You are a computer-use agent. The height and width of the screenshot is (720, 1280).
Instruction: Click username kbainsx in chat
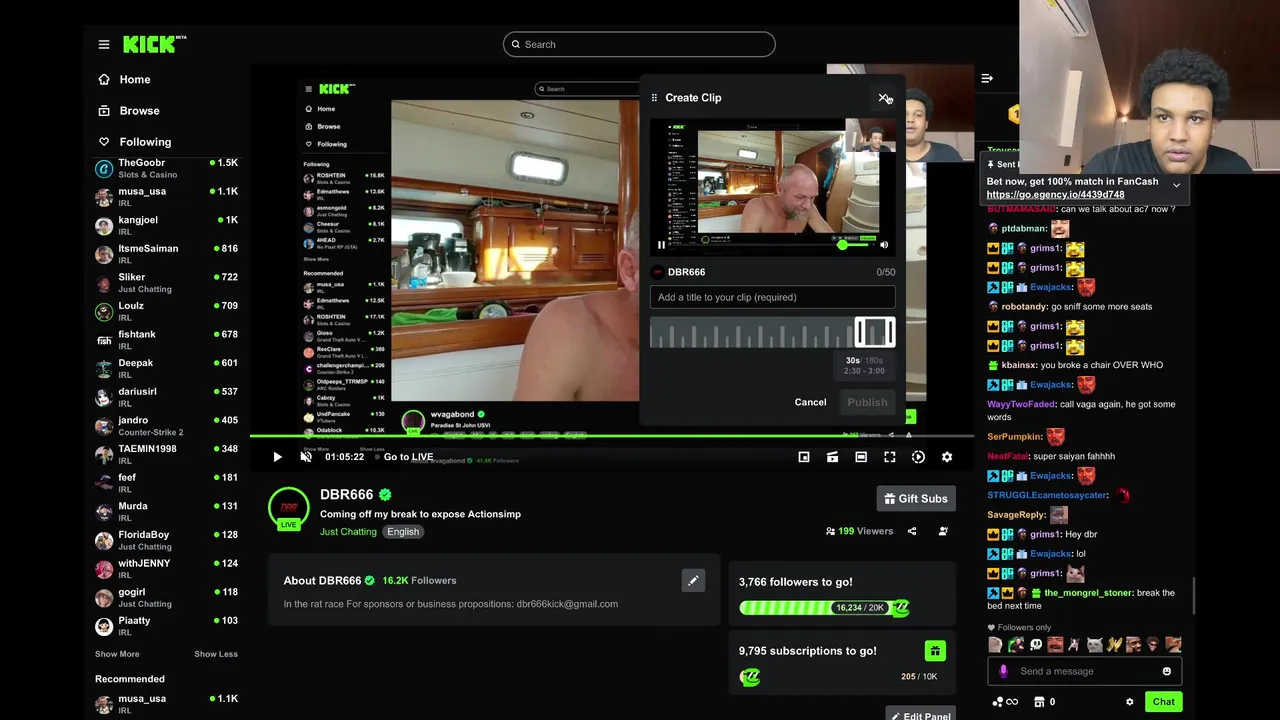point(1018,365)
